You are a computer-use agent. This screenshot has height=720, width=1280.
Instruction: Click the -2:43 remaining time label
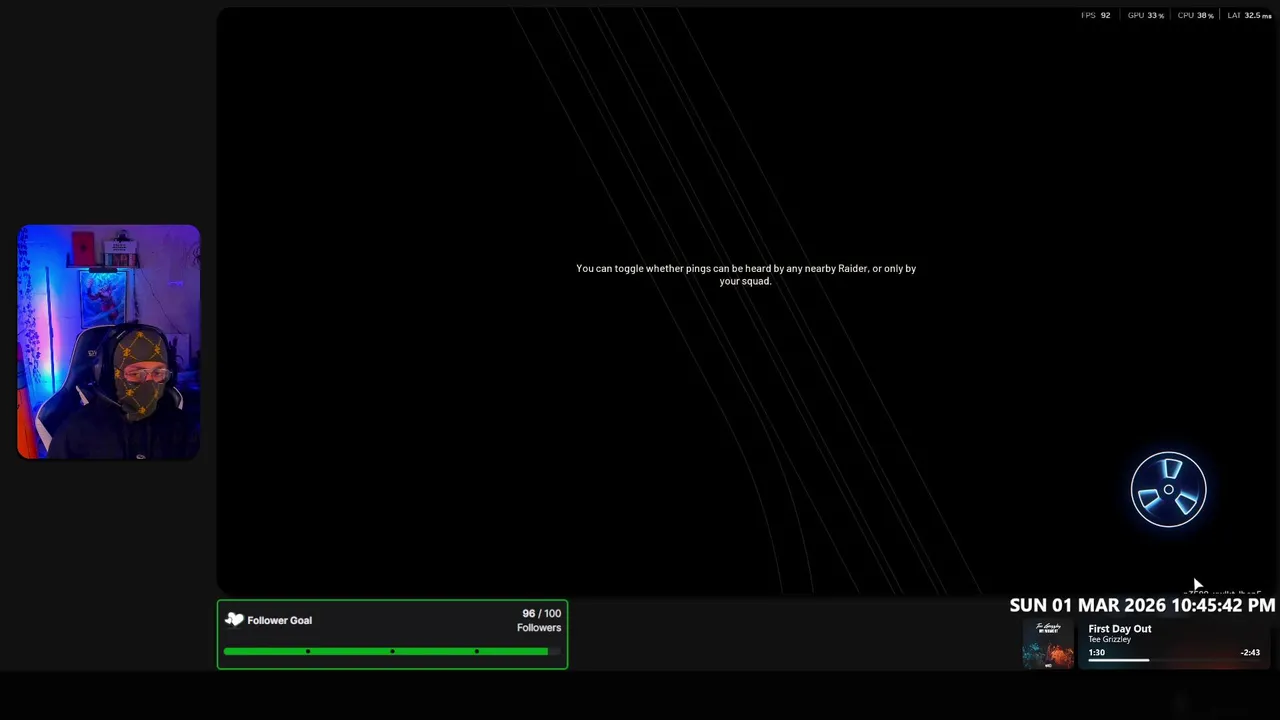[1250, 652]
